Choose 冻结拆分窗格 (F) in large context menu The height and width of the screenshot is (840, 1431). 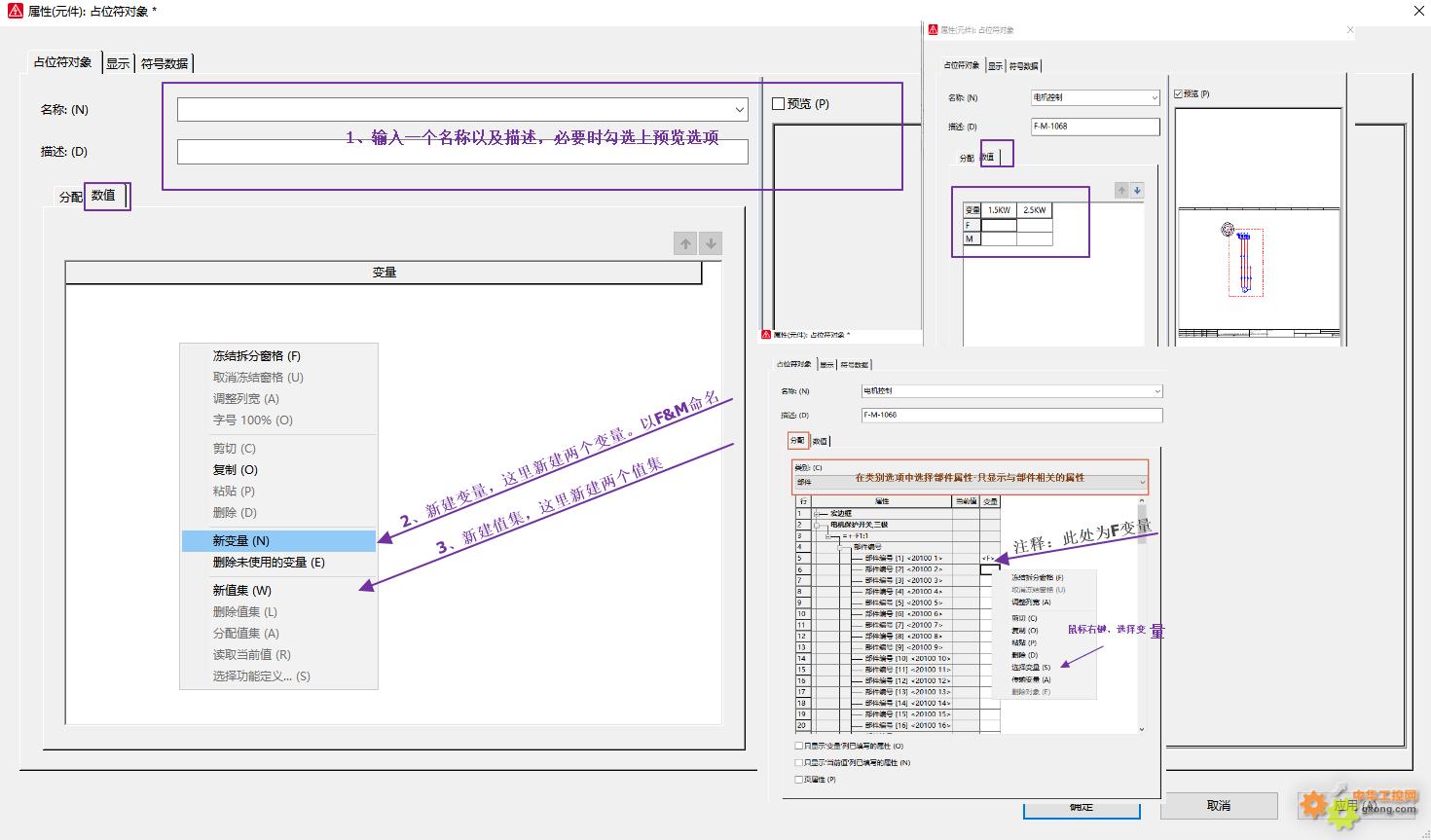278,356
